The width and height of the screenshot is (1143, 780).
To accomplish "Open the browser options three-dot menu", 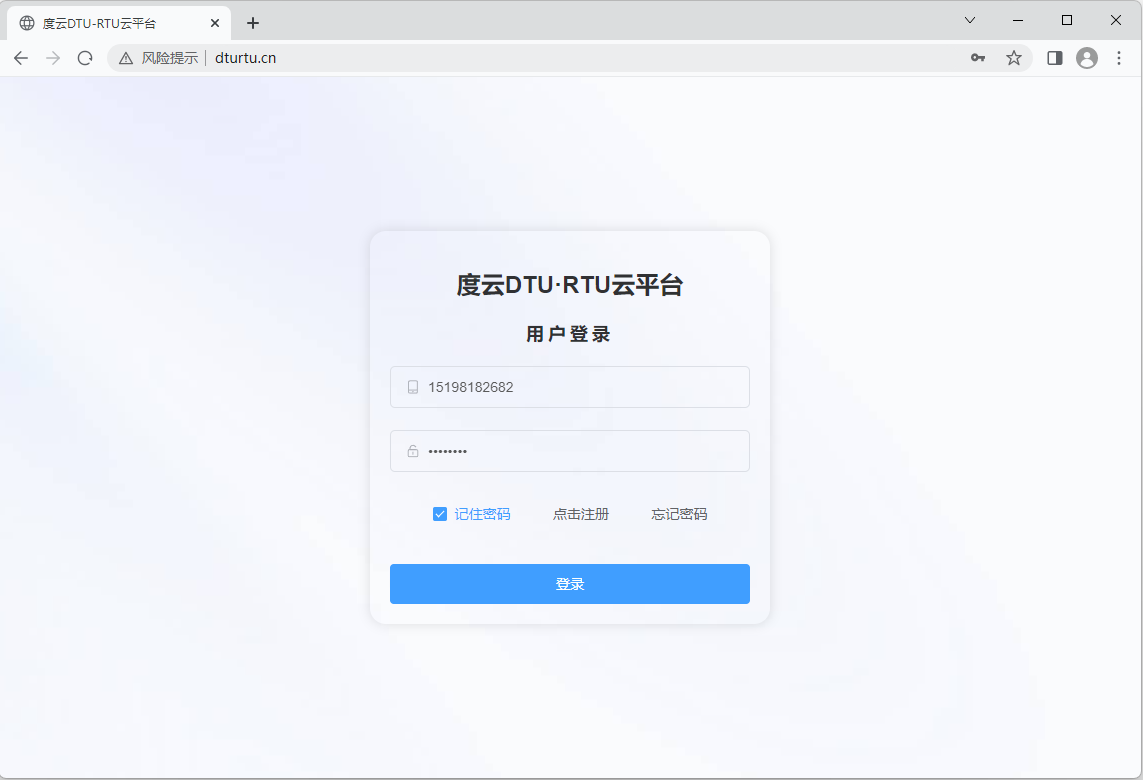I will 1119,58.
